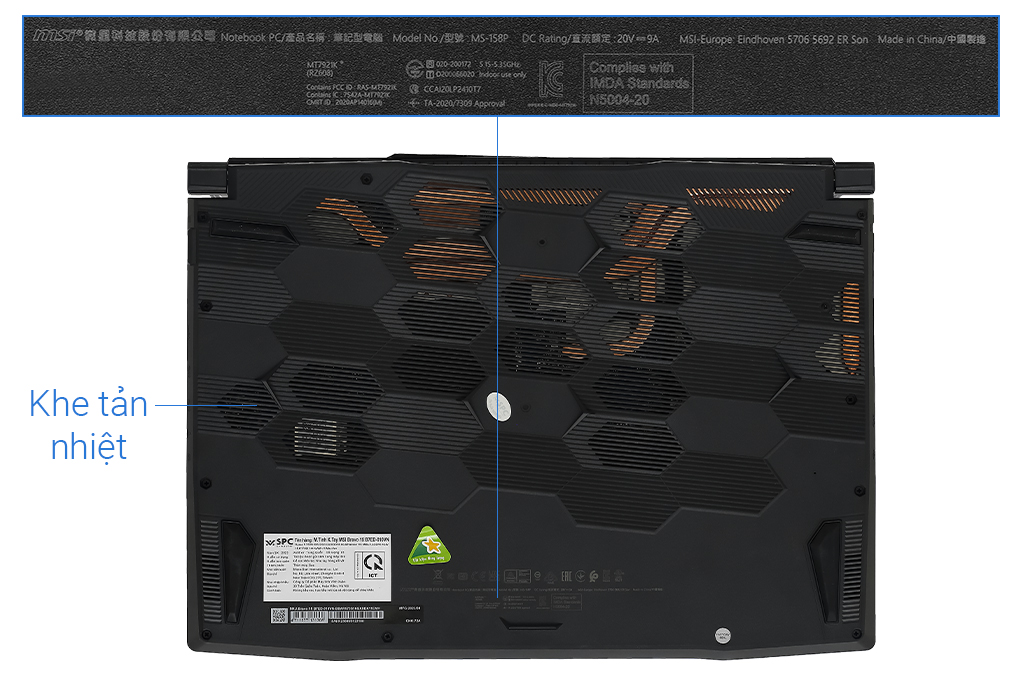
Task: Click the left rubber foot of laptop
Action: point(237,571)
